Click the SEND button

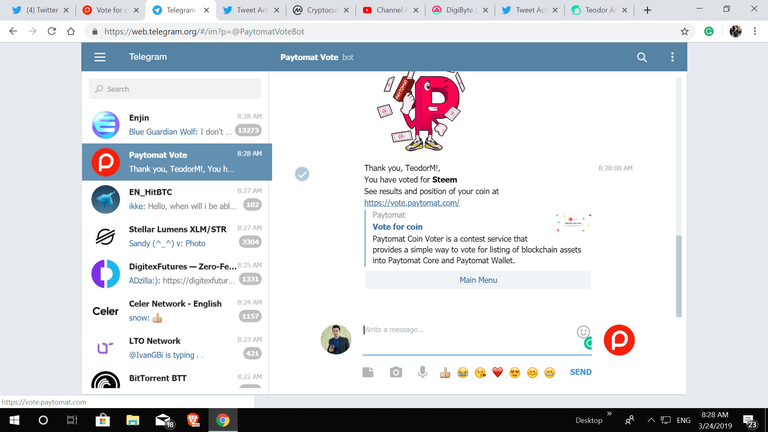click(x=581, y=372)
